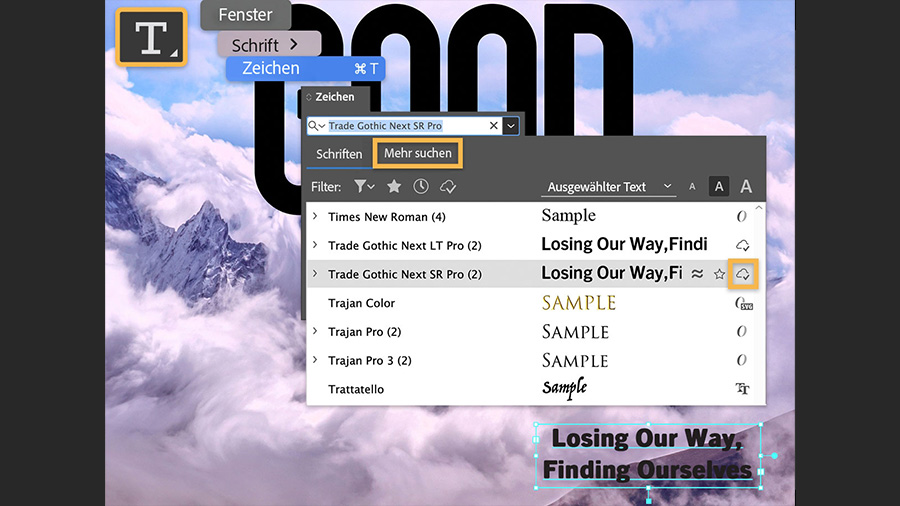Select large sample text size
Screen dimensions: 900x506
pos(746,186)
